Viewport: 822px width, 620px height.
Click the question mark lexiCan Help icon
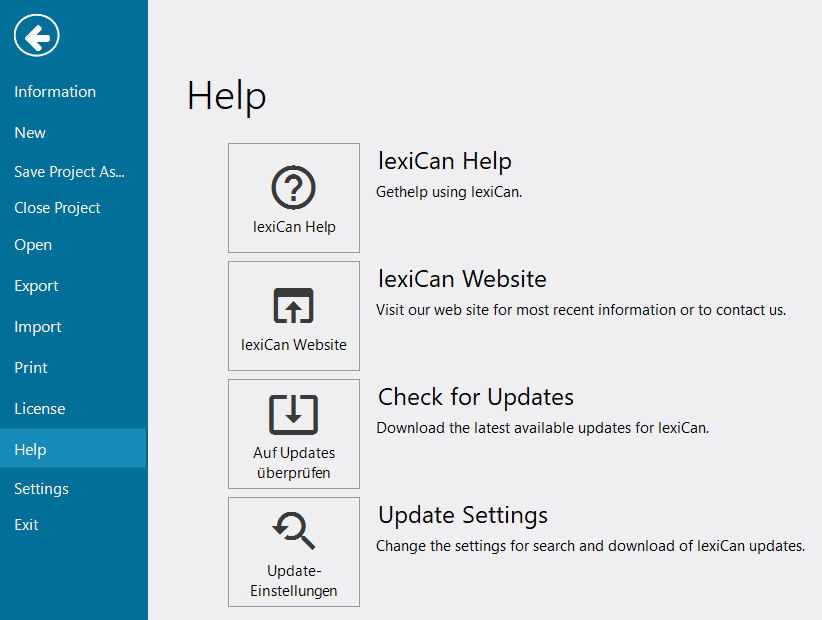pos(294,187)
